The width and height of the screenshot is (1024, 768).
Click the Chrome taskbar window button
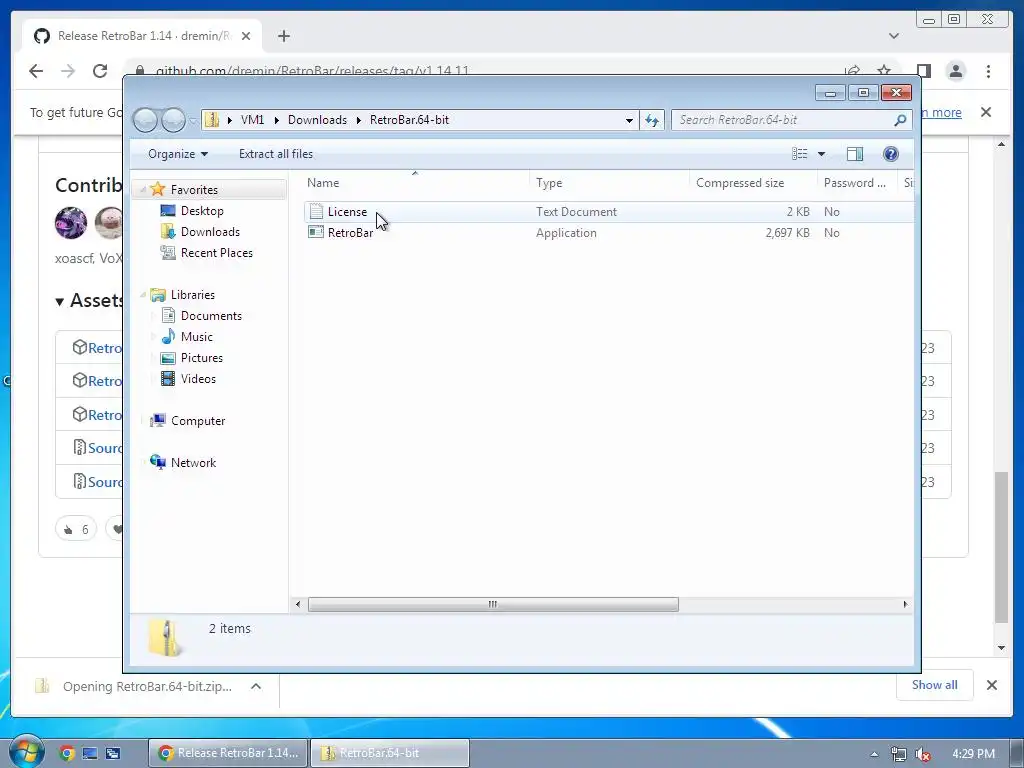(228, 753)
